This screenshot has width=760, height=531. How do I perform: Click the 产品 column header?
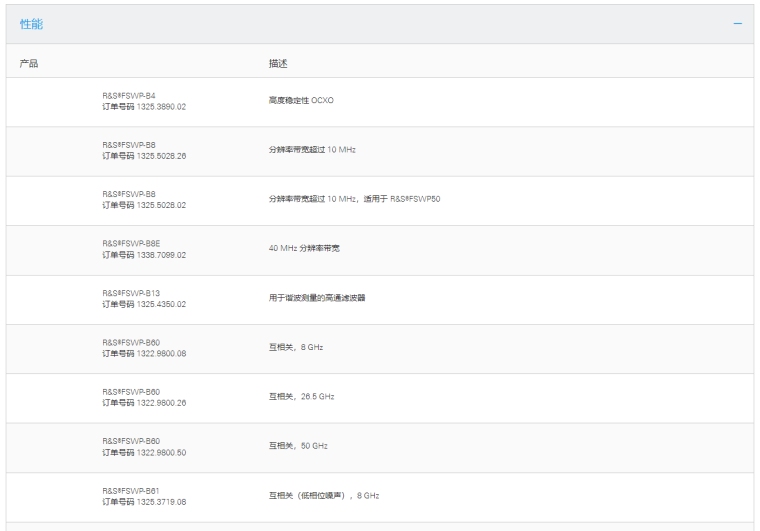pyautogui.click(x=29, y=63)
